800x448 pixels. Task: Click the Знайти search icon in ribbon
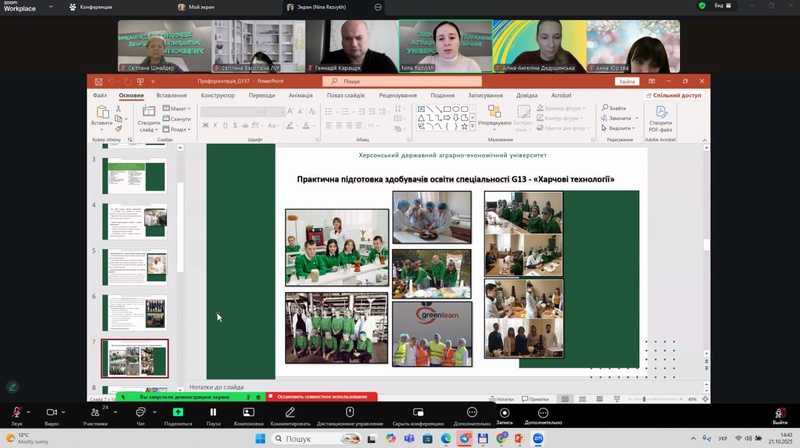[x=616, y=108]
